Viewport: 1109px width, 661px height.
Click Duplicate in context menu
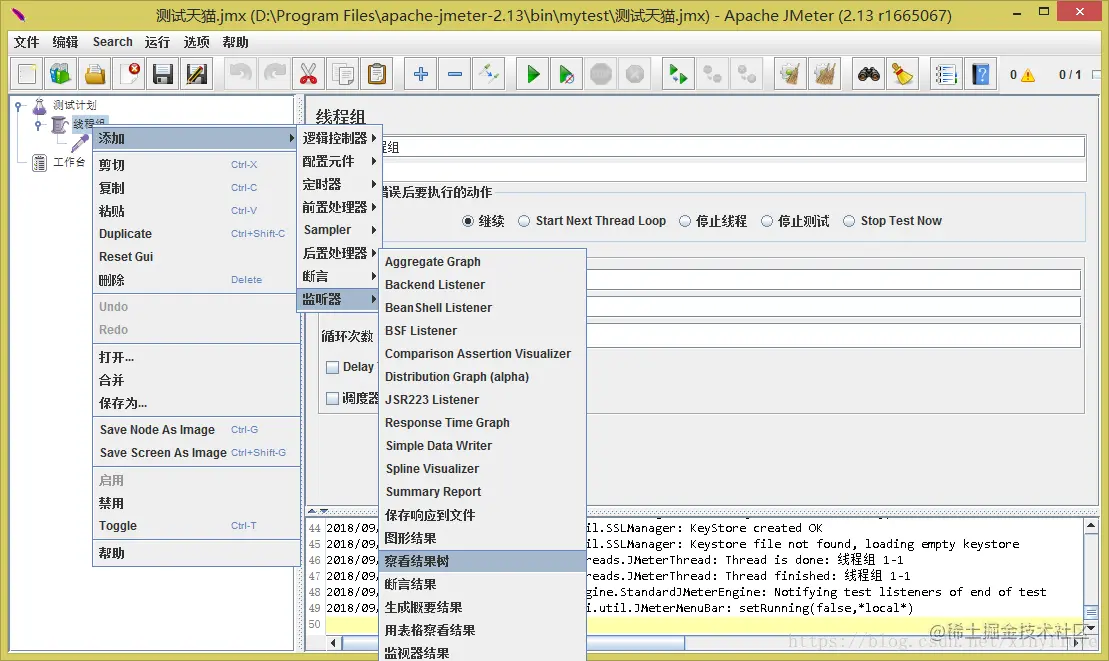pos(196,234)
